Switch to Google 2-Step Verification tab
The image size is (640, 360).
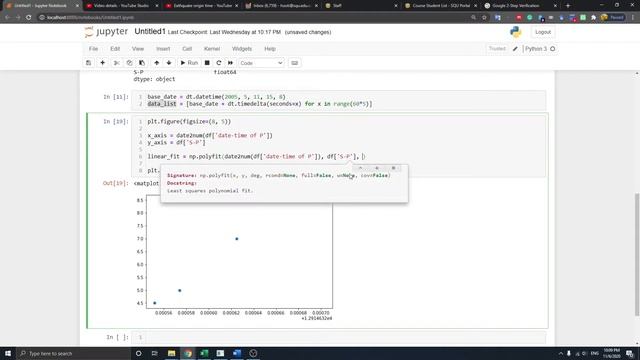pos(520,6)
